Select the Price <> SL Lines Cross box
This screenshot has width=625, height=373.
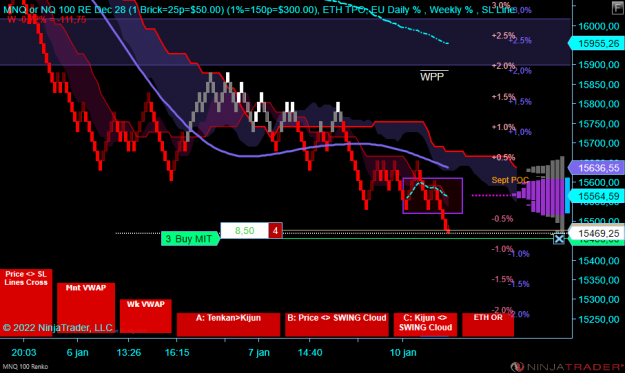tap(26, 302)
